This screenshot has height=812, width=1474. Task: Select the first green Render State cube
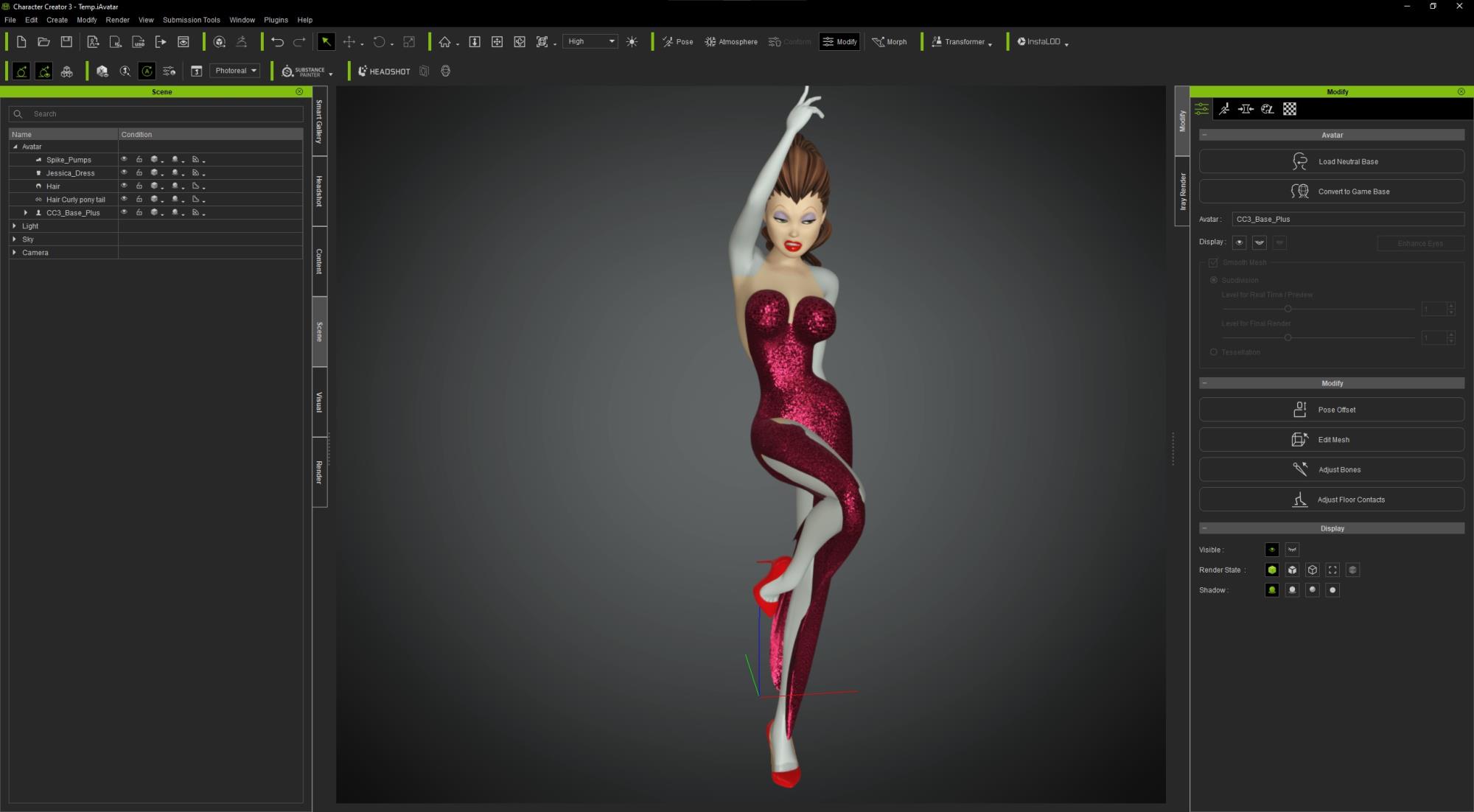[1272, 570]
